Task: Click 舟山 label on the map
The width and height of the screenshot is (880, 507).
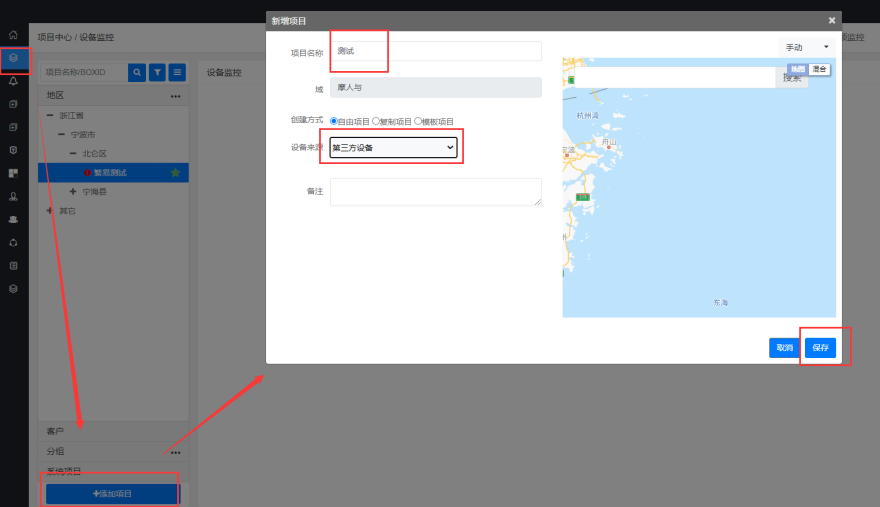Action: (609, 142)
